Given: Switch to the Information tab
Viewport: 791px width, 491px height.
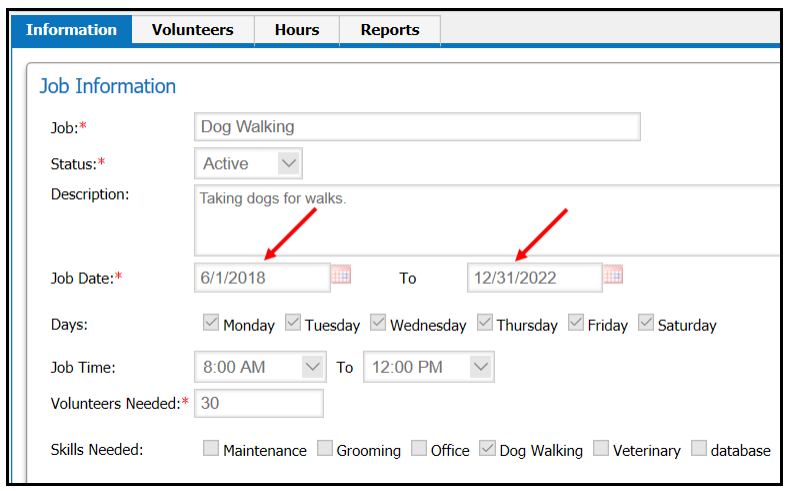Looking at the screenshot, I should 72,30.
